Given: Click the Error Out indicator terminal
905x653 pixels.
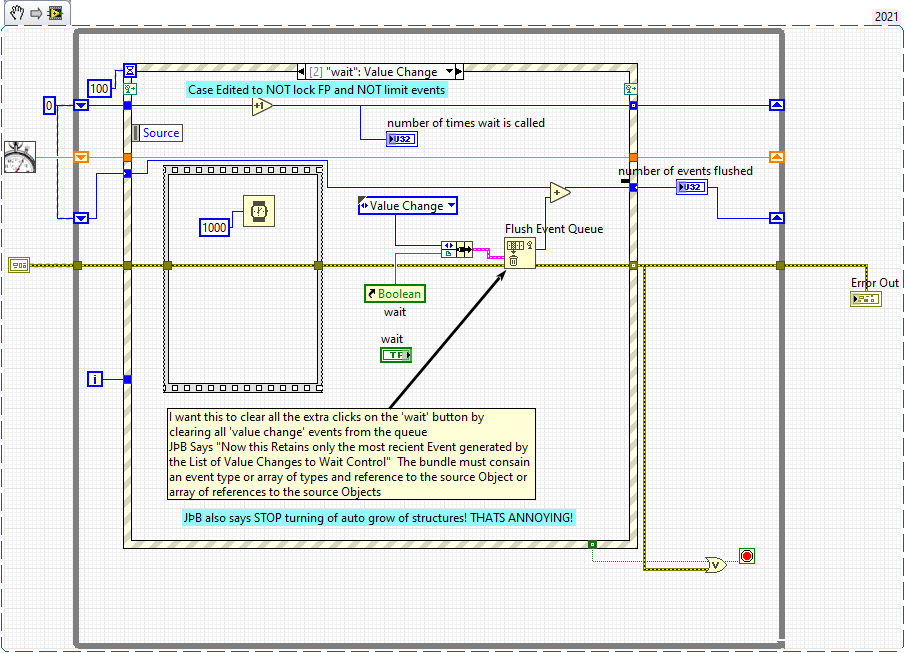Looking at the screenshot, I should click(x=866, y=299).
